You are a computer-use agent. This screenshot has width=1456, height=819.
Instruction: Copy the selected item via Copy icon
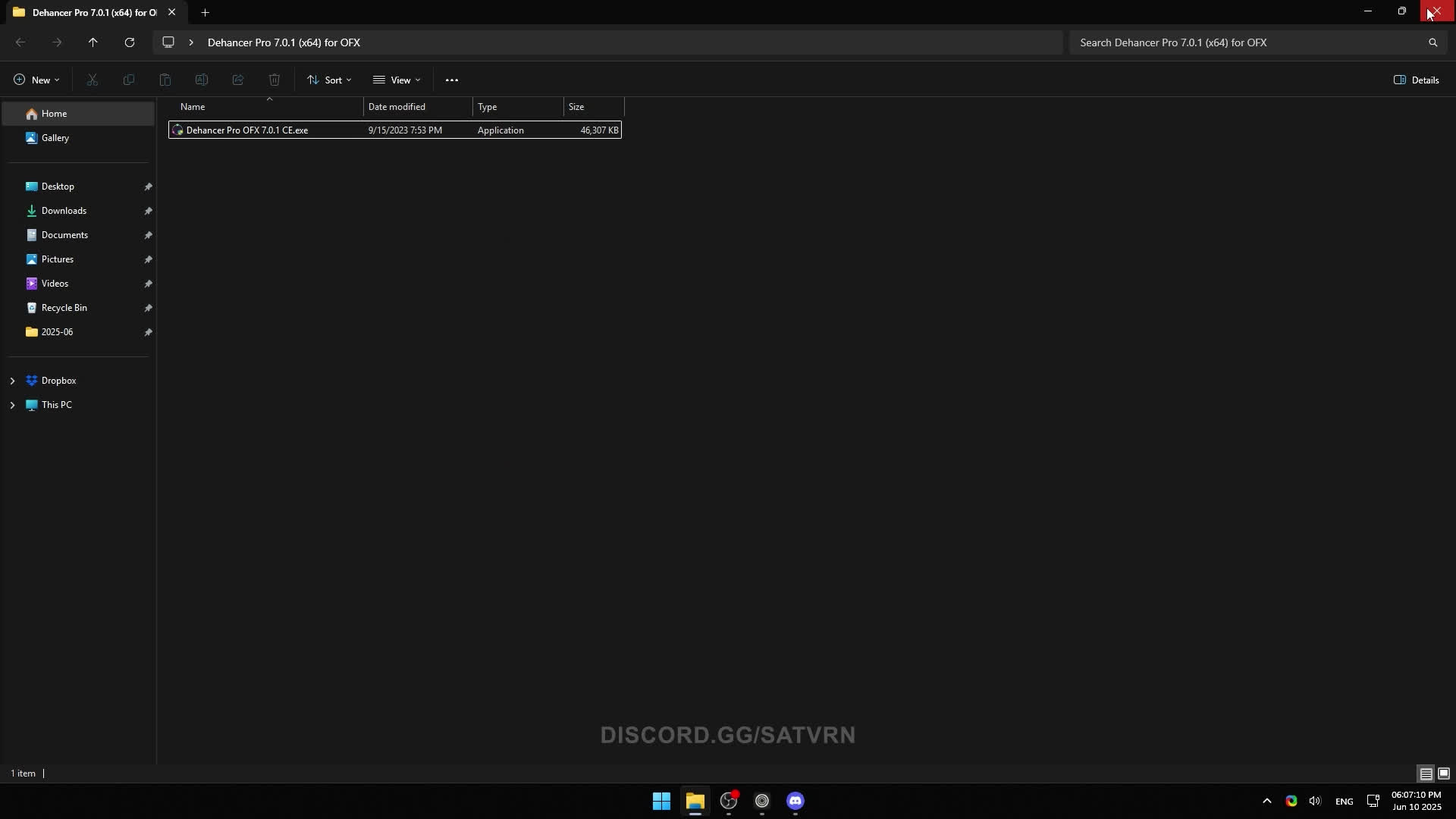[128, 80]
